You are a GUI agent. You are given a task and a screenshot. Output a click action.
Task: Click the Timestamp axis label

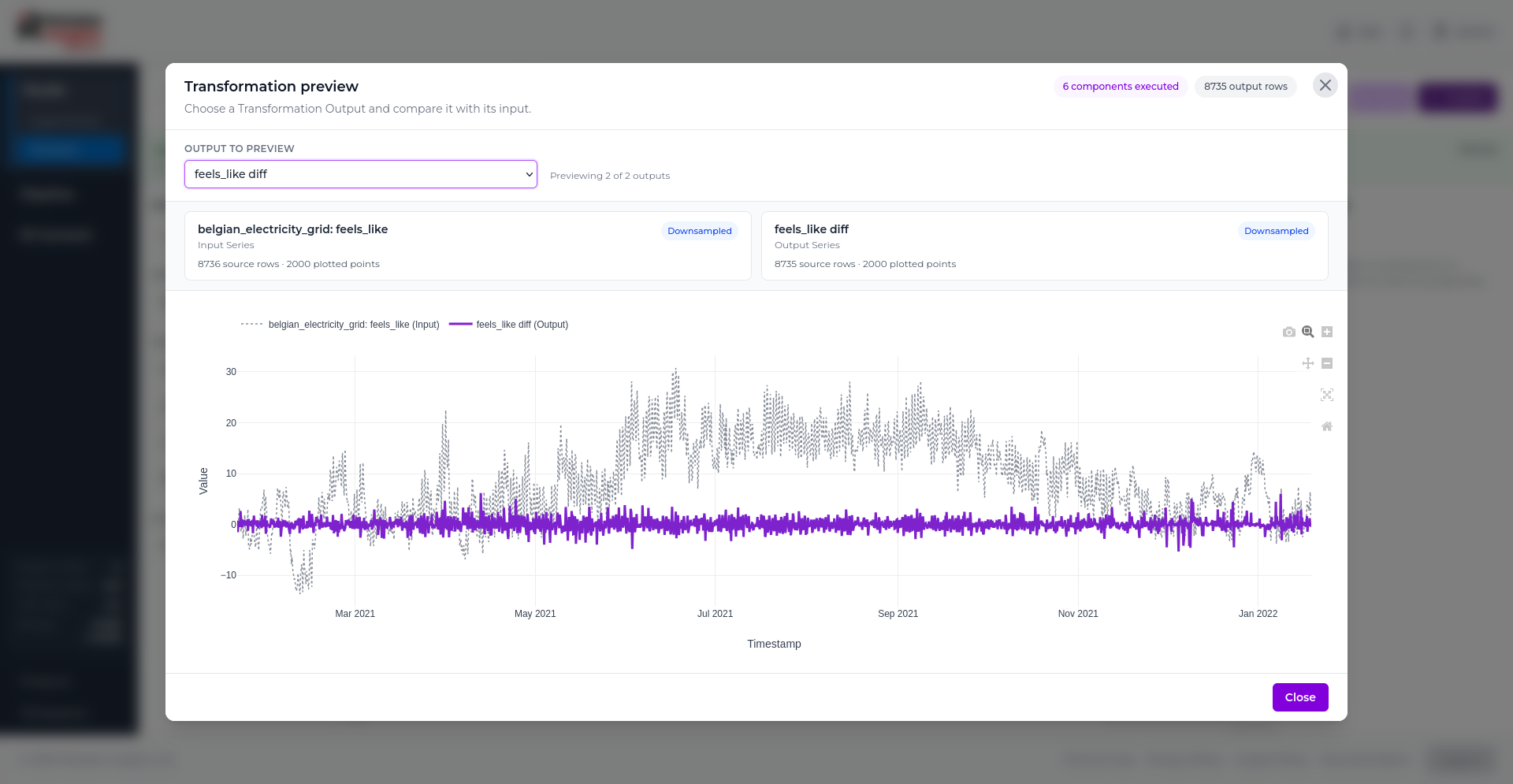tap(774, 644)
